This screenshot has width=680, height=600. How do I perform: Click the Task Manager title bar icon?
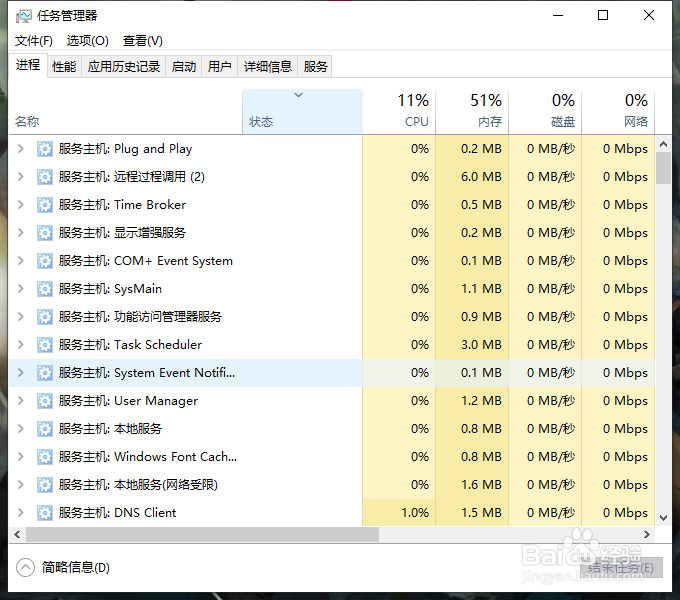[x=23, y=16]
